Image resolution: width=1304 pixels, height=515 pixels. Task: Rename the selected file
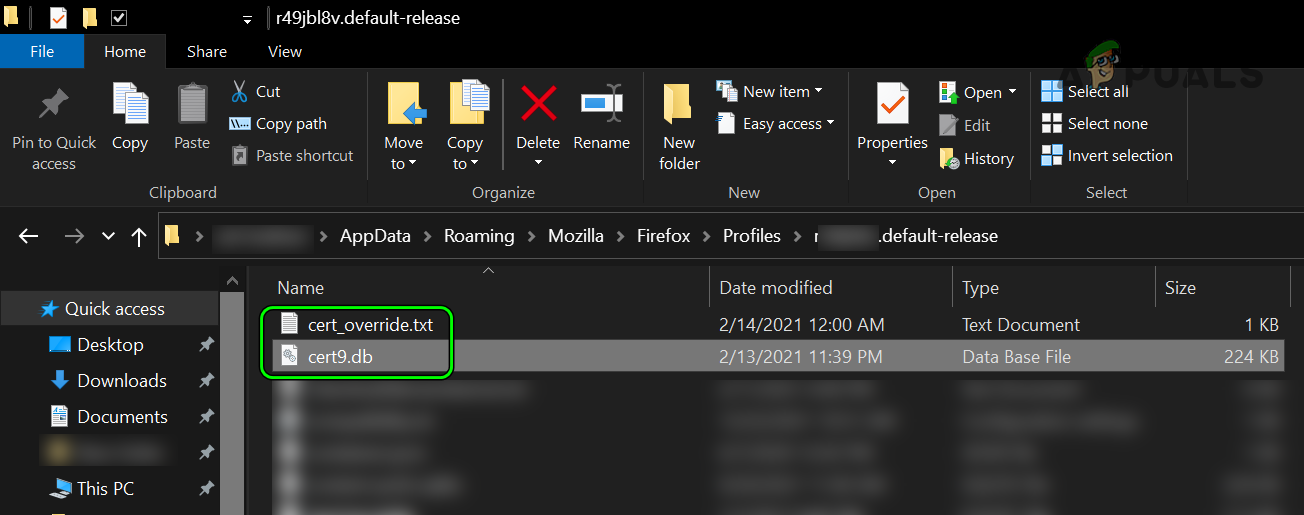click(x=601, y=118)
